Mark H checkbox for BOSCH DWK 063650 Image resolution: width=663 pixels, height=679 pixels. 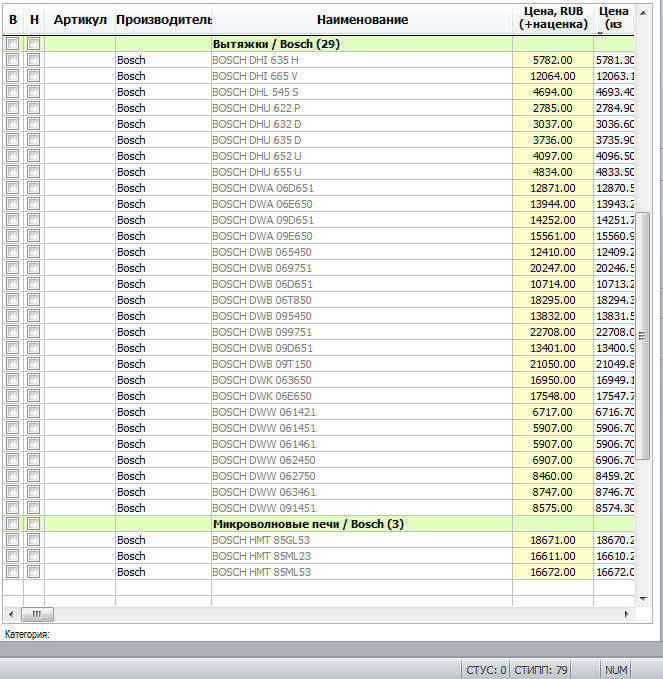tap(33, 380)
